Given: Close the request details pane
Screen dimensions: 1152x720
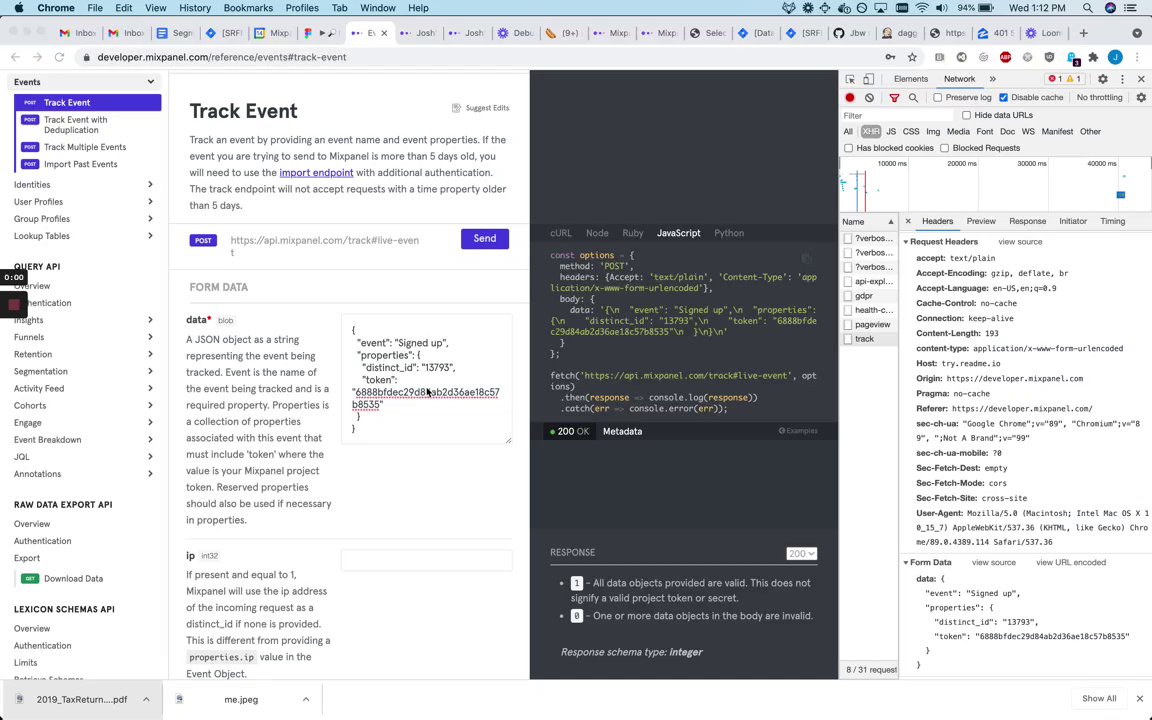Looking at the screenshot, I should tap(908, 221).
